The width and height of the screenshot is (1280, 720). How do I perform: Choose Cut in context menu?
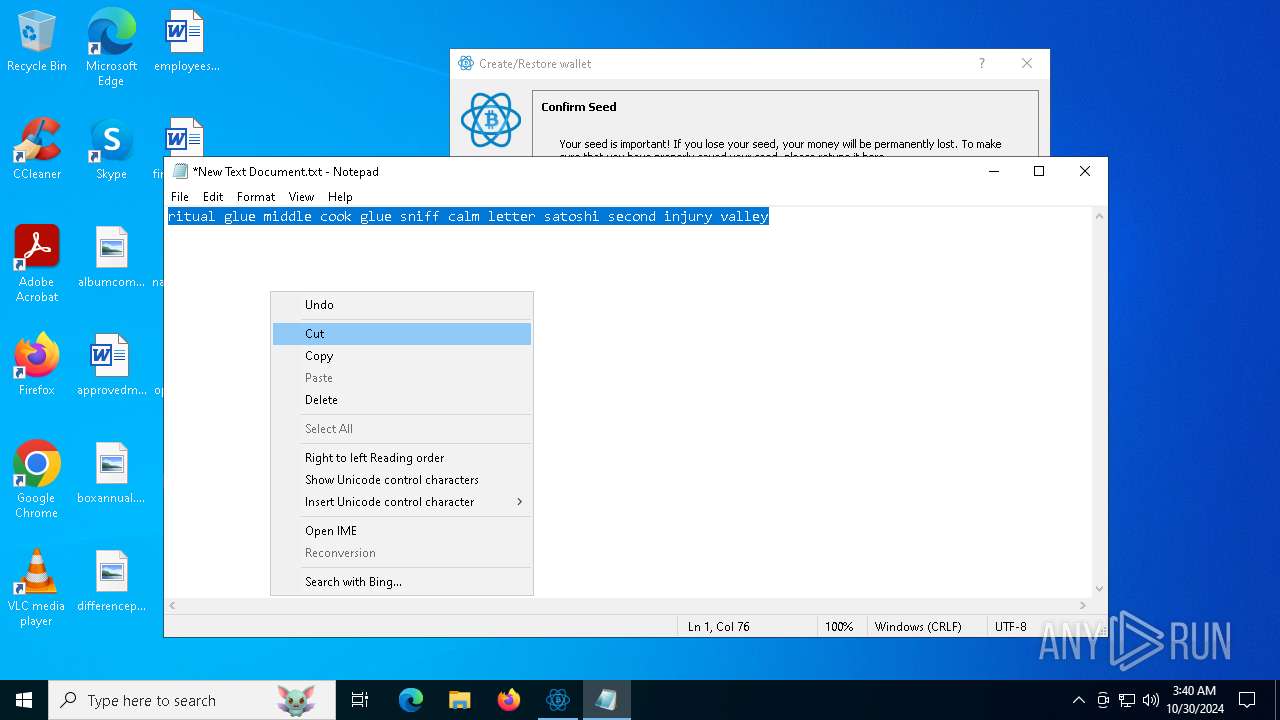click(402, 334)
